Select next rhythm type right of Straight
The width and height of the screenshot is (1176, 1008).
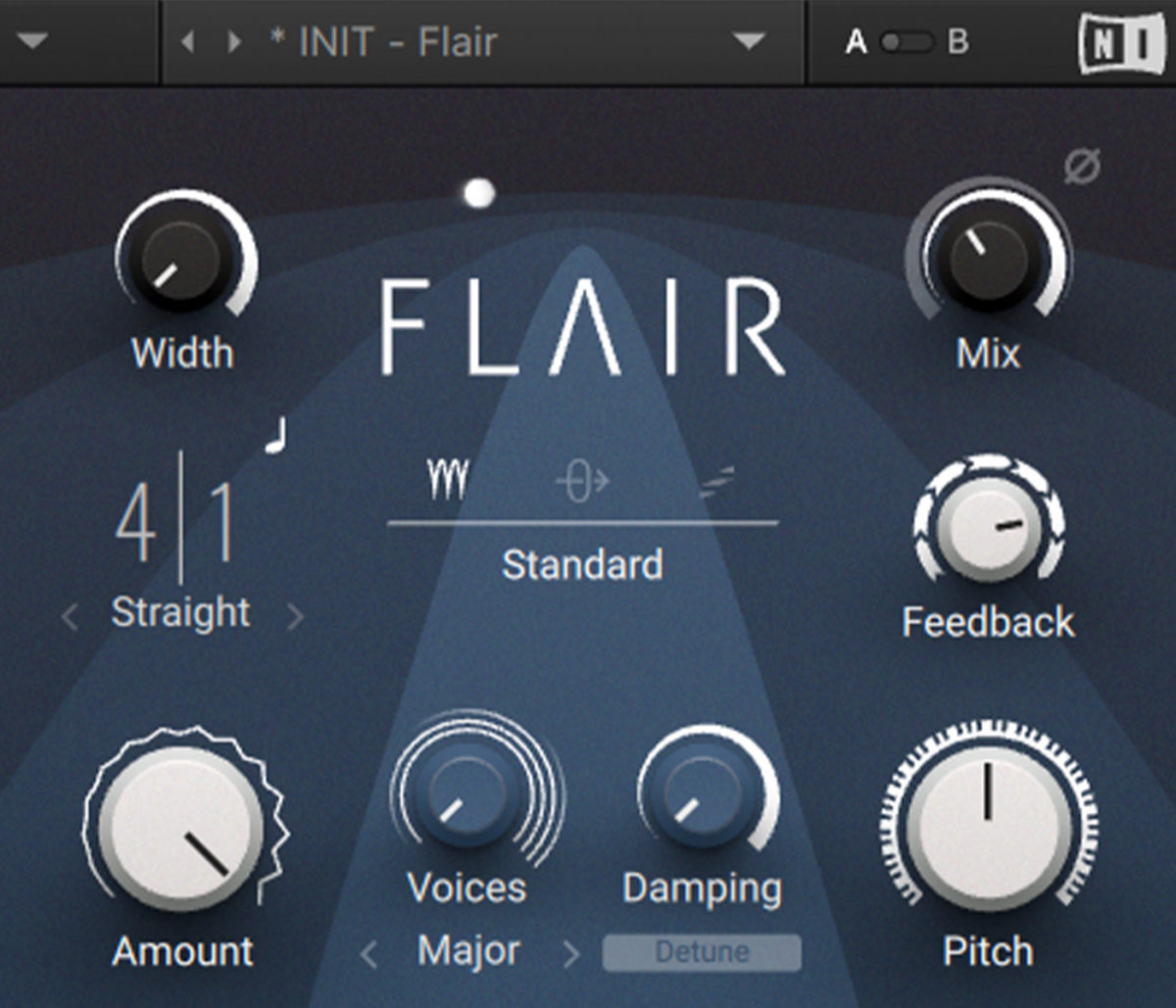[295, 617]
